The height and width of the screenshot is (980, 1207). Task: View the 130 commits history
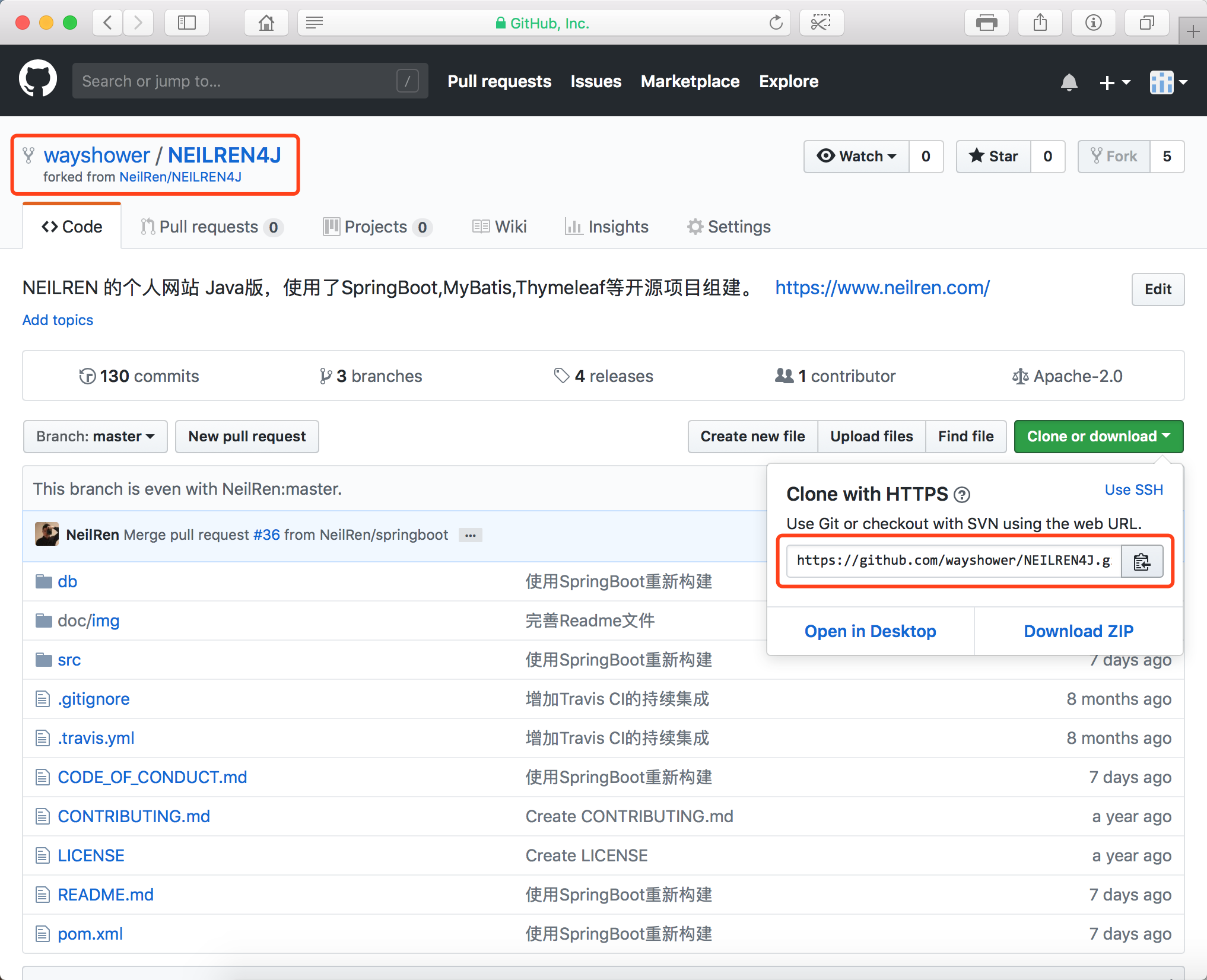tap(139, 376)
